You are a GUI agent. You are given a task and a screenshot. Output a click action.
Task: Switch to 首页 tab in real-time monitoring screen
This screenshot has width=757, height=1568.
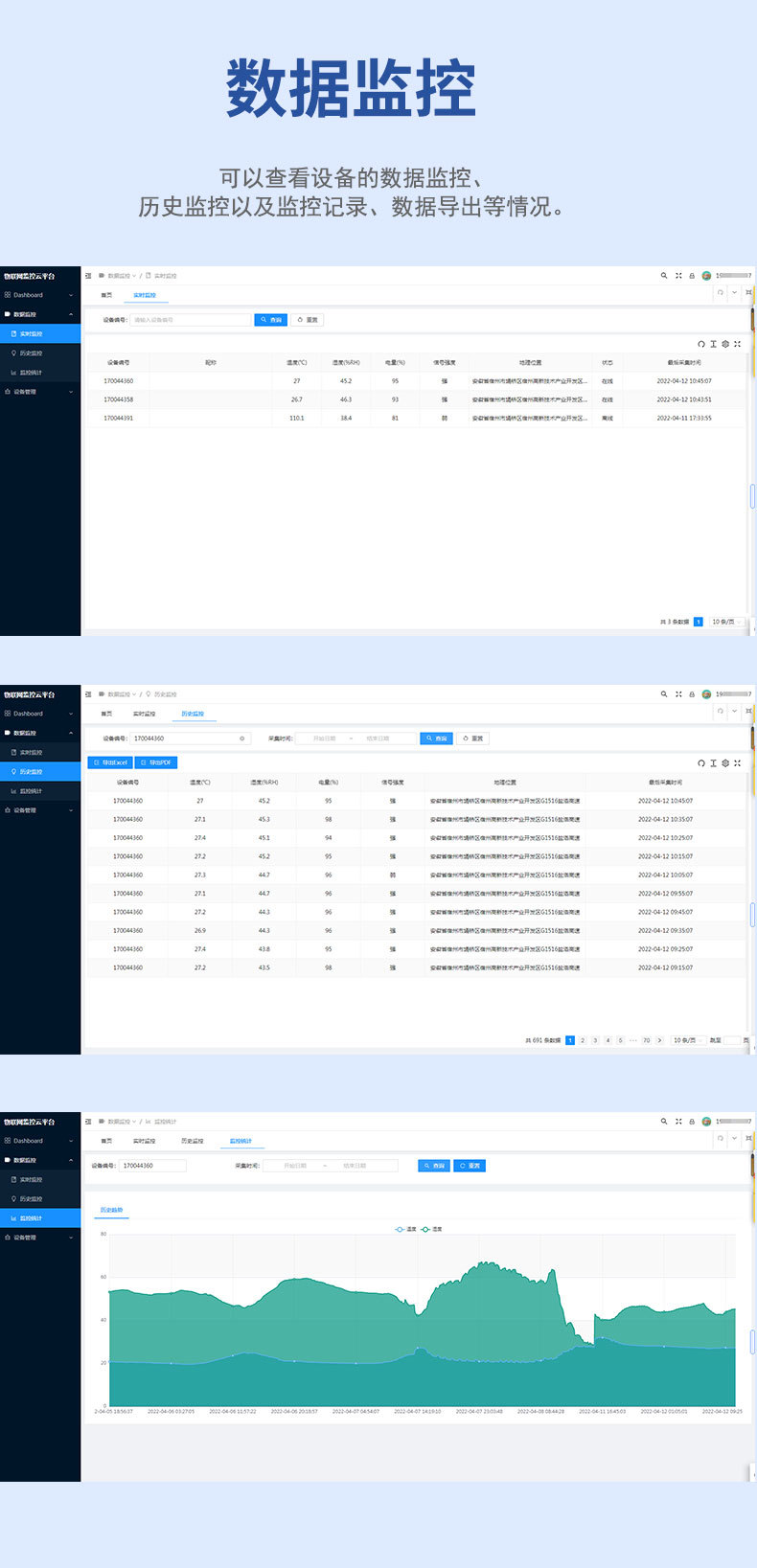[x=106, y=295]
